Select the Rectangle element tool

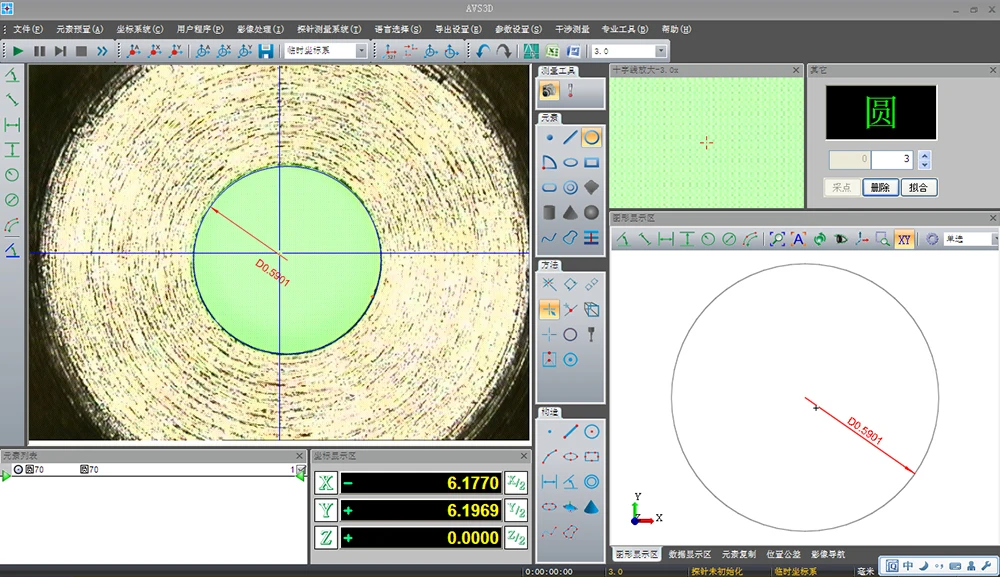[591, 162]
